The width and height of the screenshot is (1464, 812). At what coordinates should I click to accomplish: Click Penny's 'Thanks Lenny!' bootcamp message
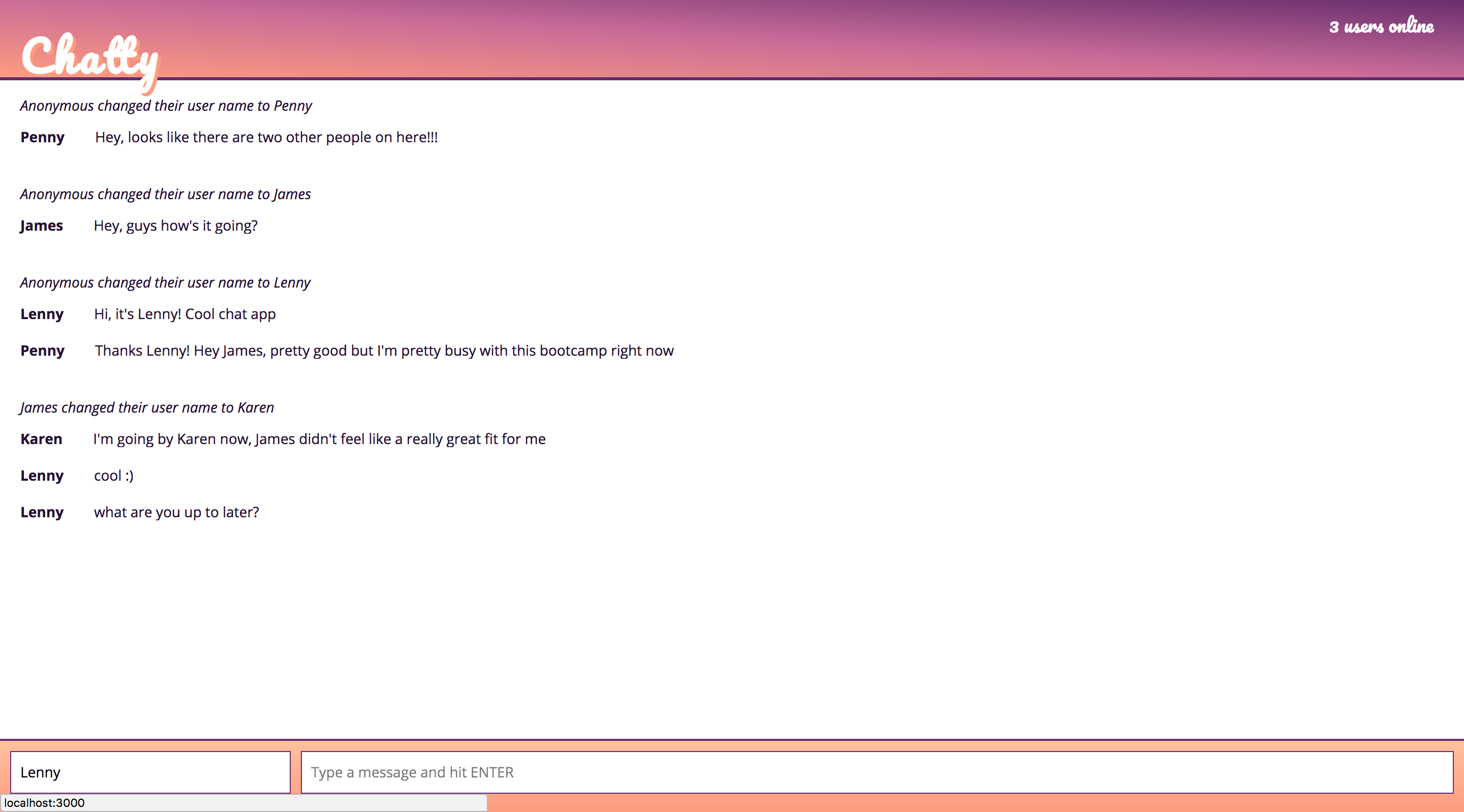[x=384, y=351]
